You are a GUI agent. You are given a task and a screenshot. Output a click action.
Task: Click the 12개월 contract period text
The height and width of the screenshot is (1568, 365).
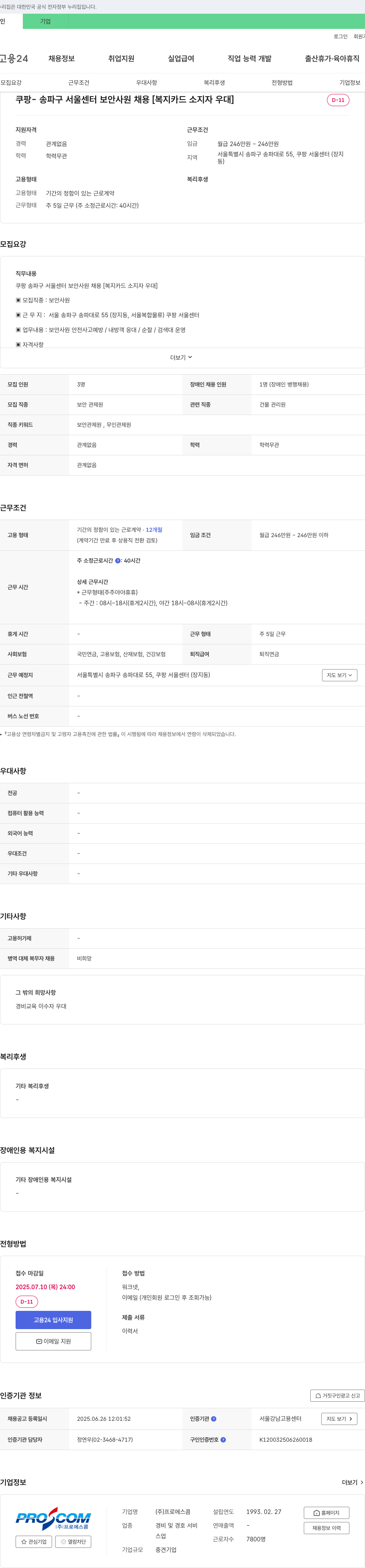[154, 530]
